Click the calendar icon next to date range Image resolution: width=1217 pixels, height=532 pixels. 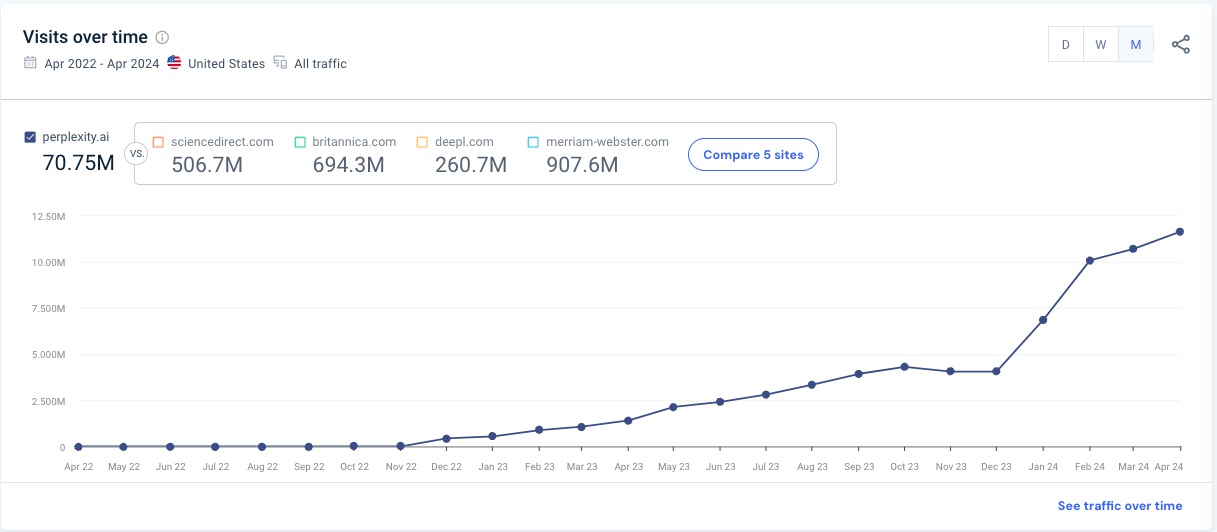[30, 63]
